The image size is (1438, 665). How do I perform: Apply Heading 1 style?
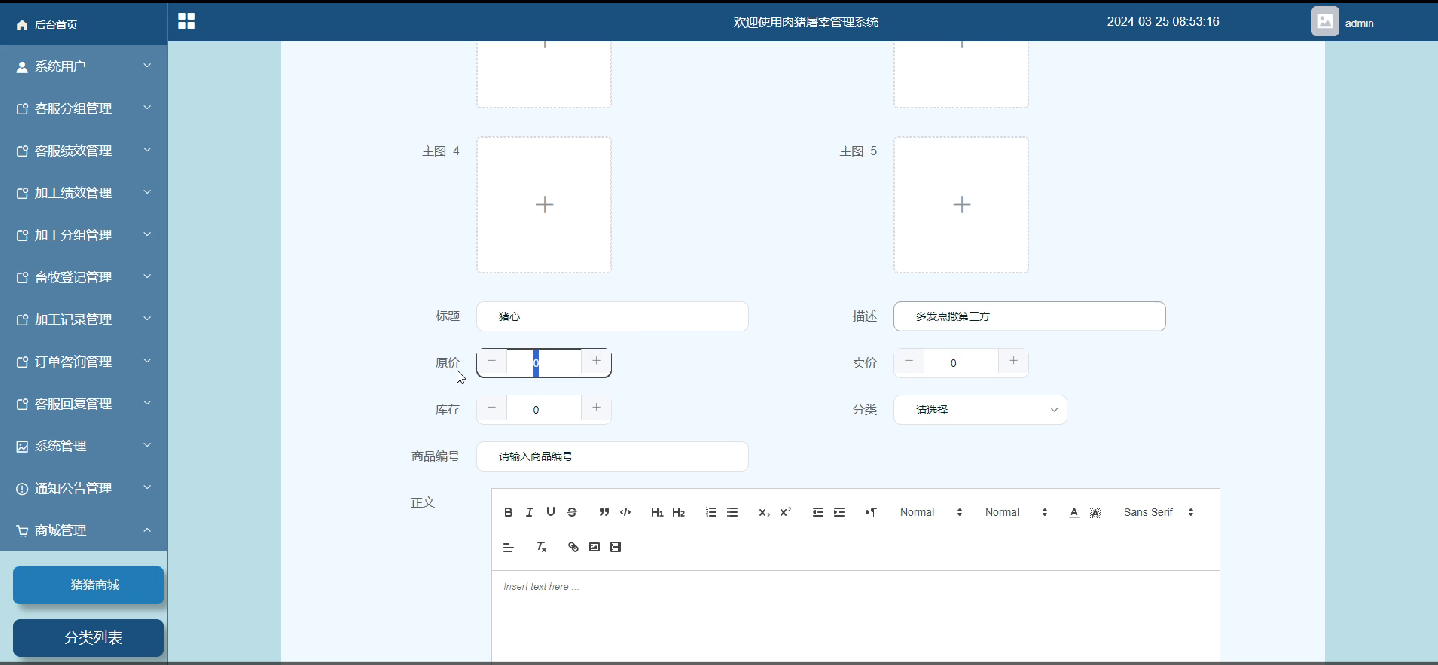point(657,512)
